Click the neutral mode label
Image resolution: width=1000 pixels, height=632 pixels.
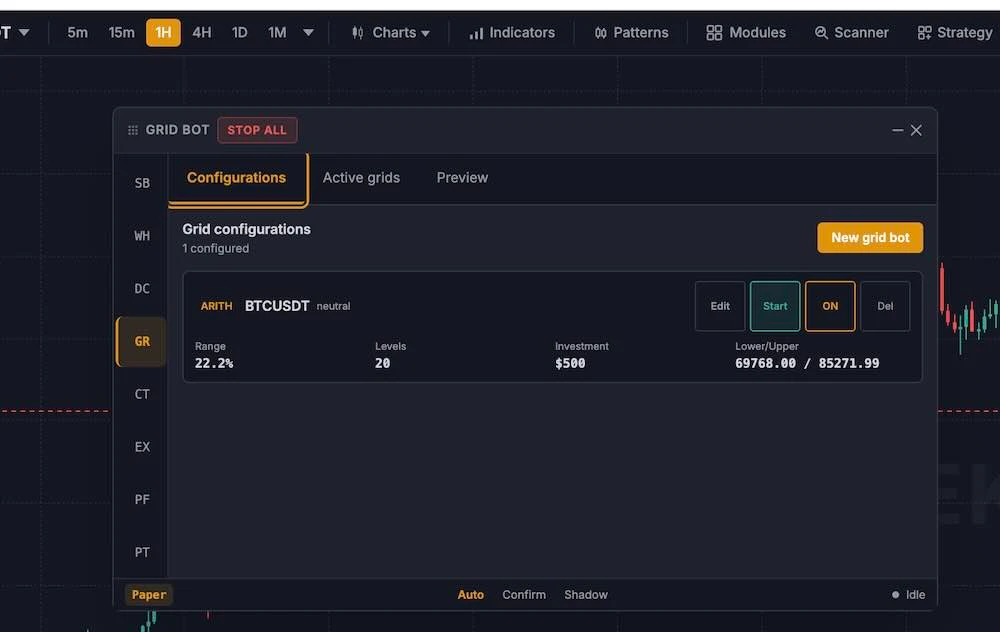coord(334,306)
